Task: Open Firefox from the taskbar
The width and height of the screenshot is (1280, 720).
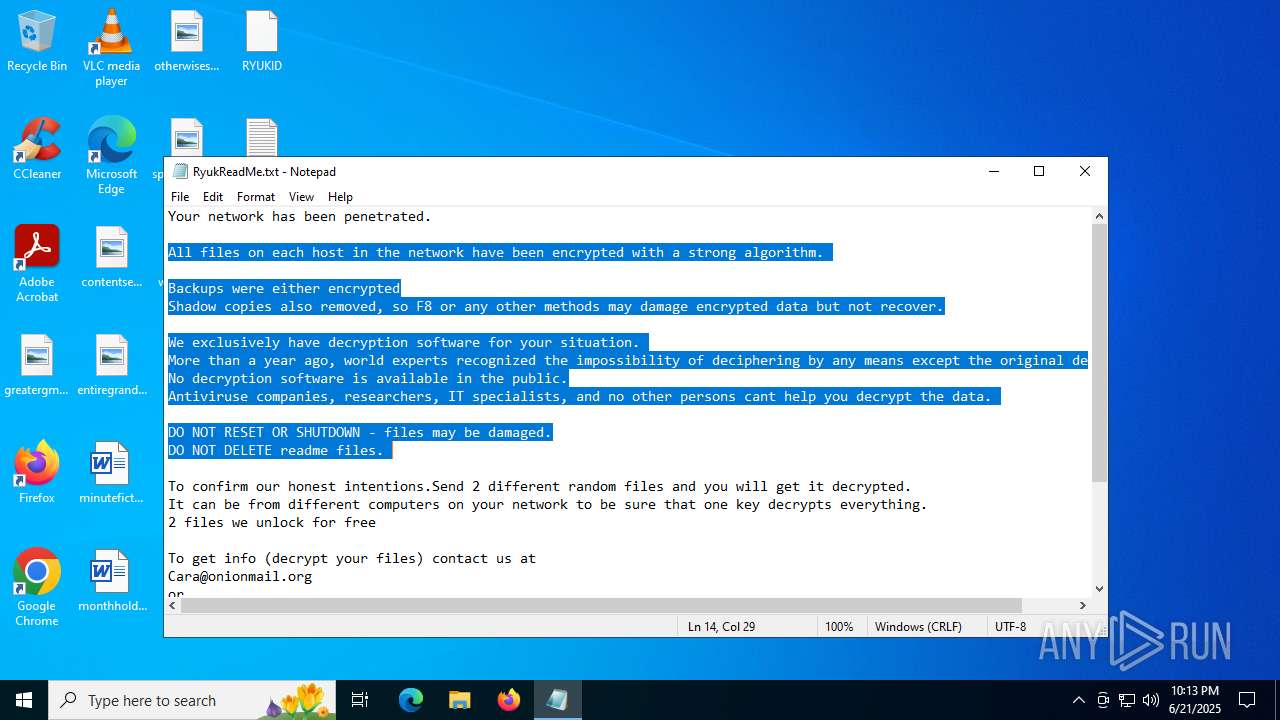Action: pos(509,700)
